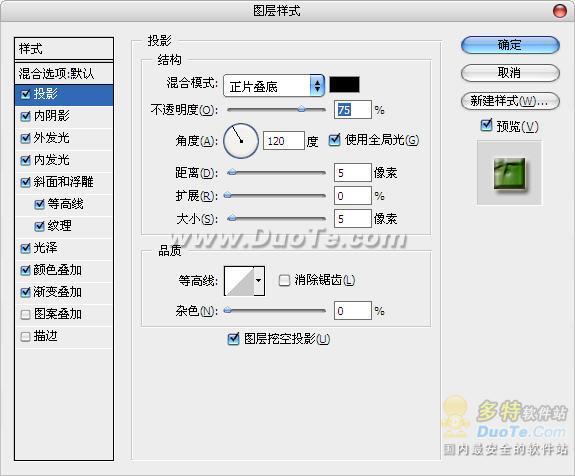This screenshot has height=476, width=575.
Task: Click the 角度 value field showing 120
Action: (283, 141)
